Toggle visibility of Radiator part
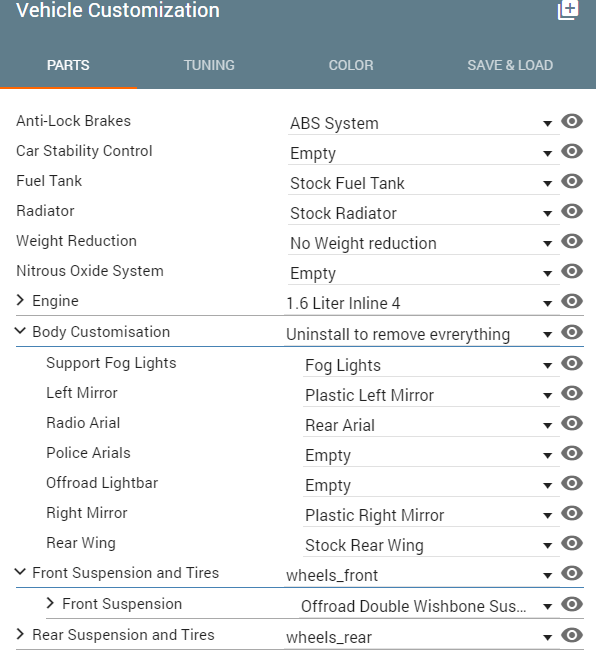The height and width of the screenshot is (657, 596). (x=572, y=211)
